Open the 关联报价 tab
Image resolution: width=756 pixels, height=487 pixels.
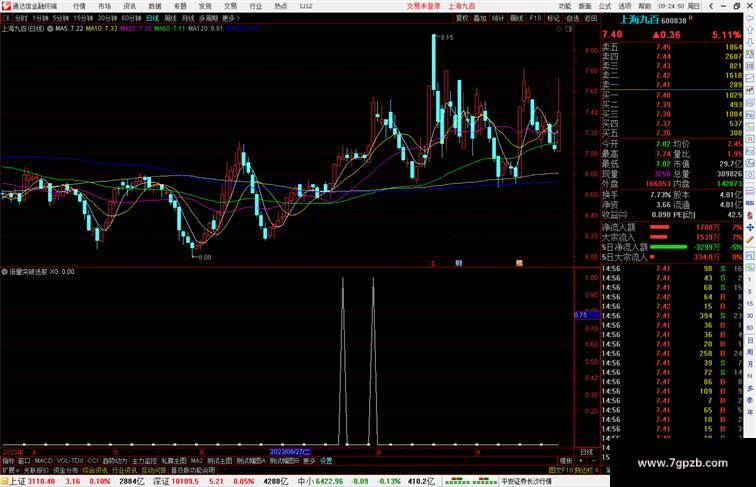tap(36, 470)
